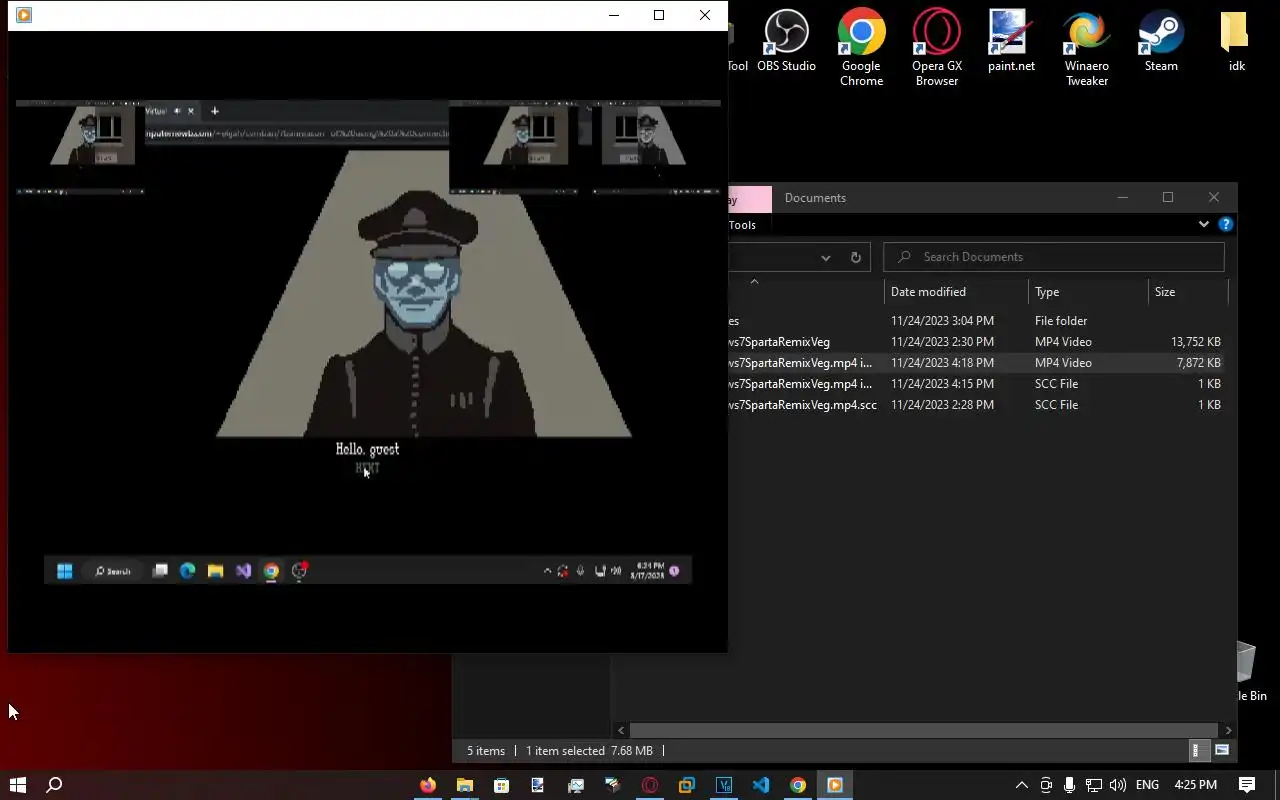
Task: Open the overlapping-squares VM taskbar icon
Action: [x=687, y=785]
